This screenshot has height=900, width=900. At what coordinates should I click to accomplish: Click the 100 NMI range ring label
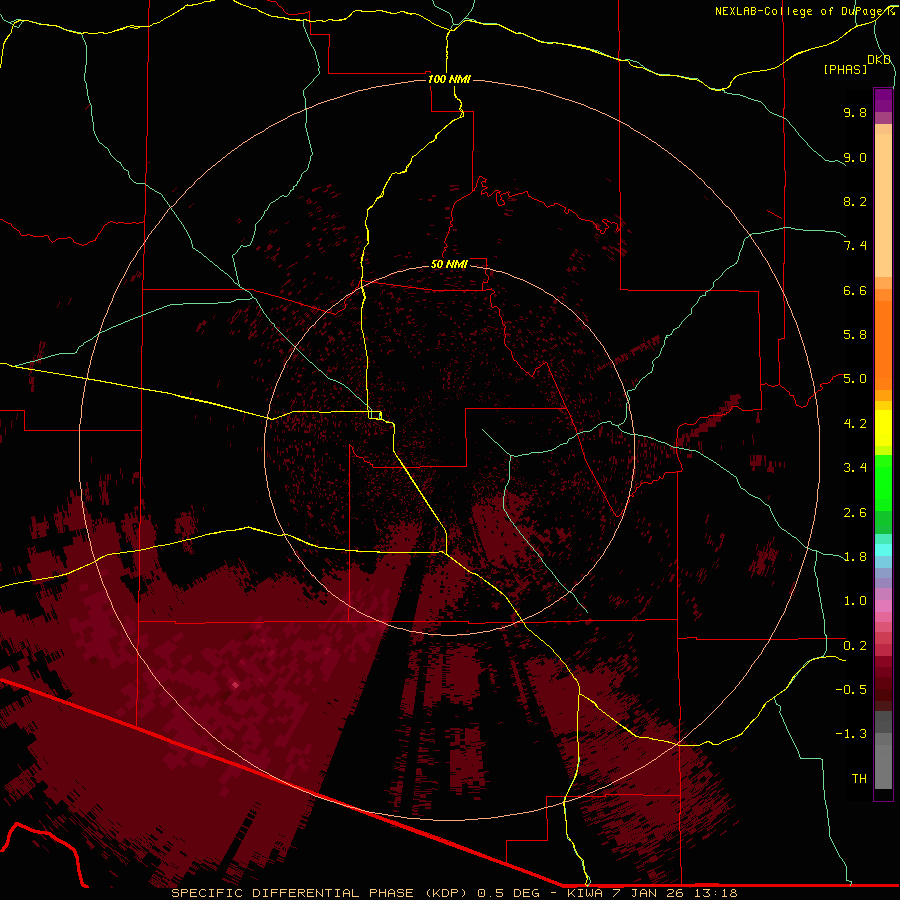coord(449,79)
